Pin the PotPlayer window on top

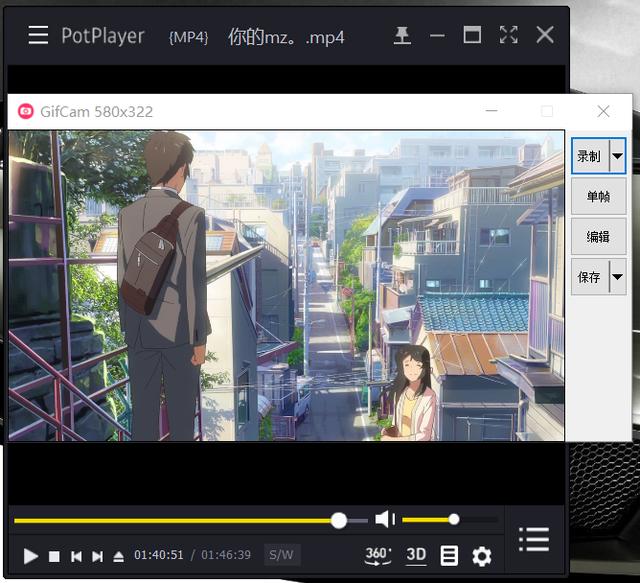click(x=402, y=35)
